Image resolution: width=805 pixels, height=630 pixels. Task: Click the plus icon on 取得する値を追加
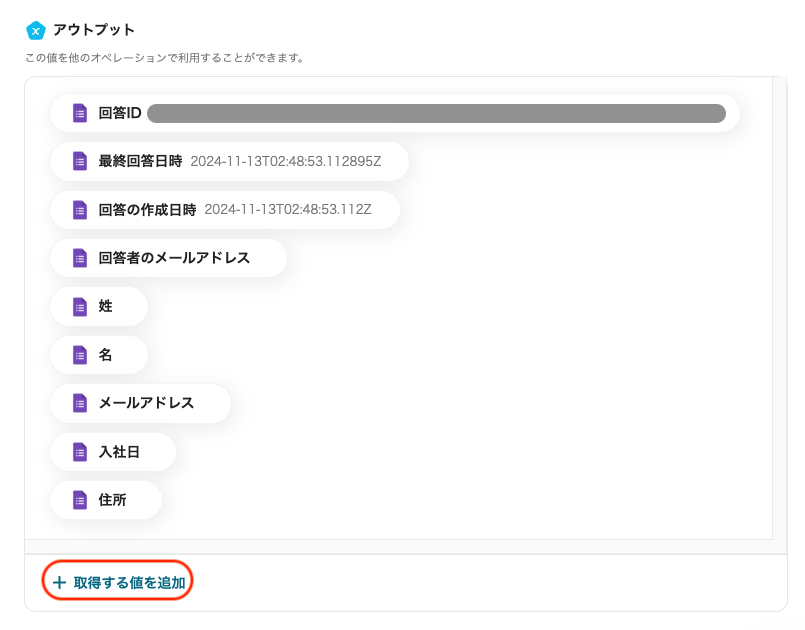[60, 580]
